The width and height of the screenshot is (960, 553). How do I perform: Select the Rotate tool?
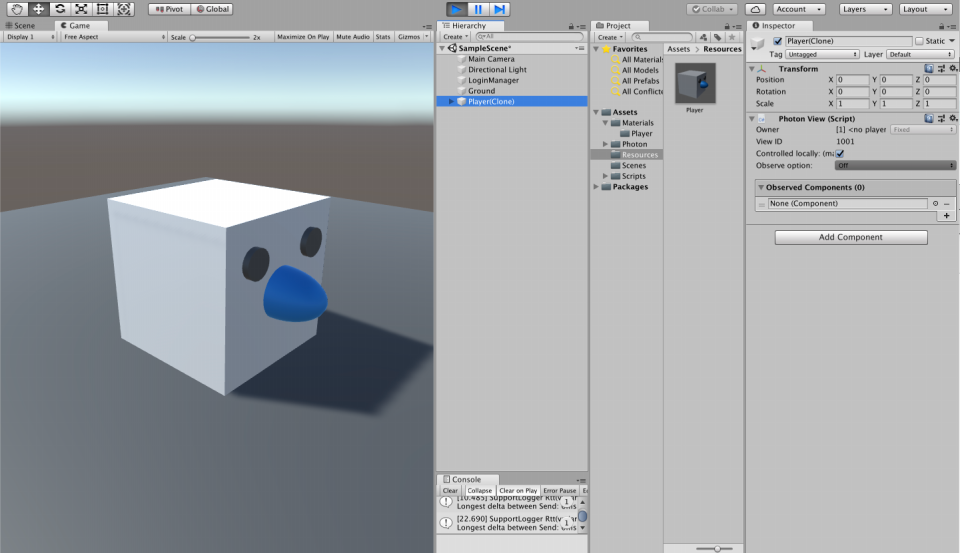tap(60, 9)
